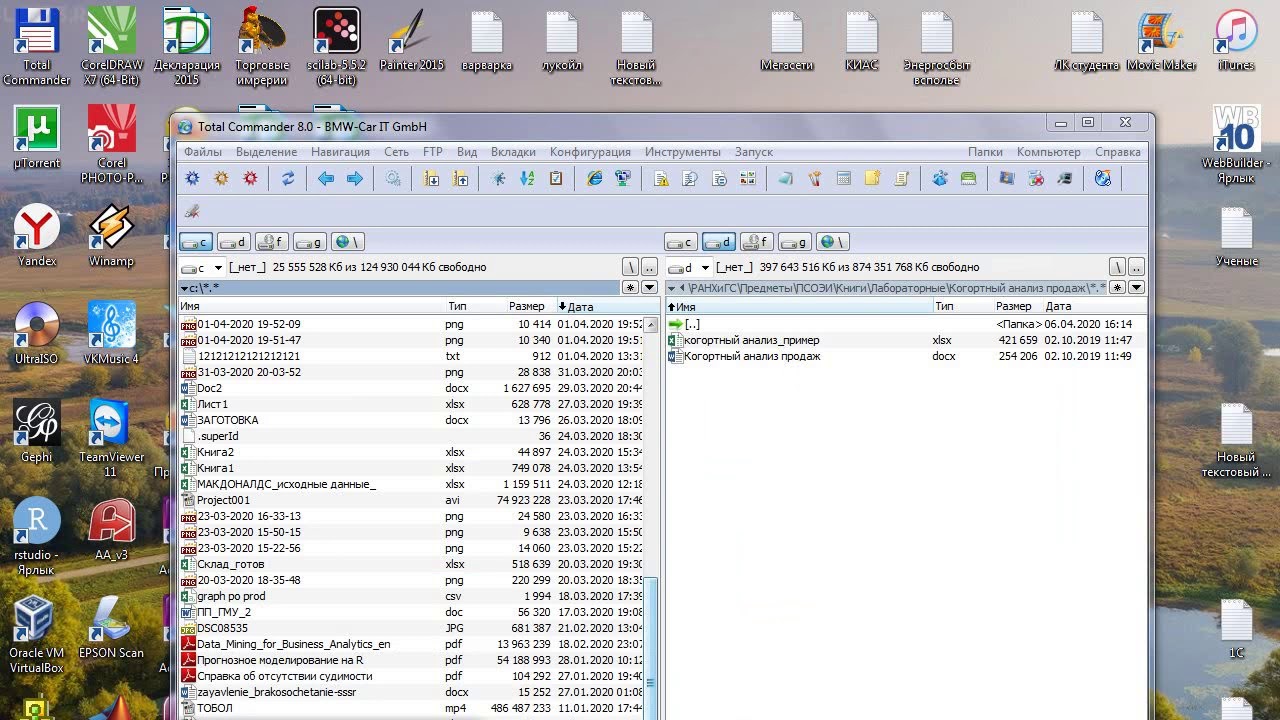Open right panel directory history arrow
This screenshot has height=720, width=1280.
pos(1136,288)
